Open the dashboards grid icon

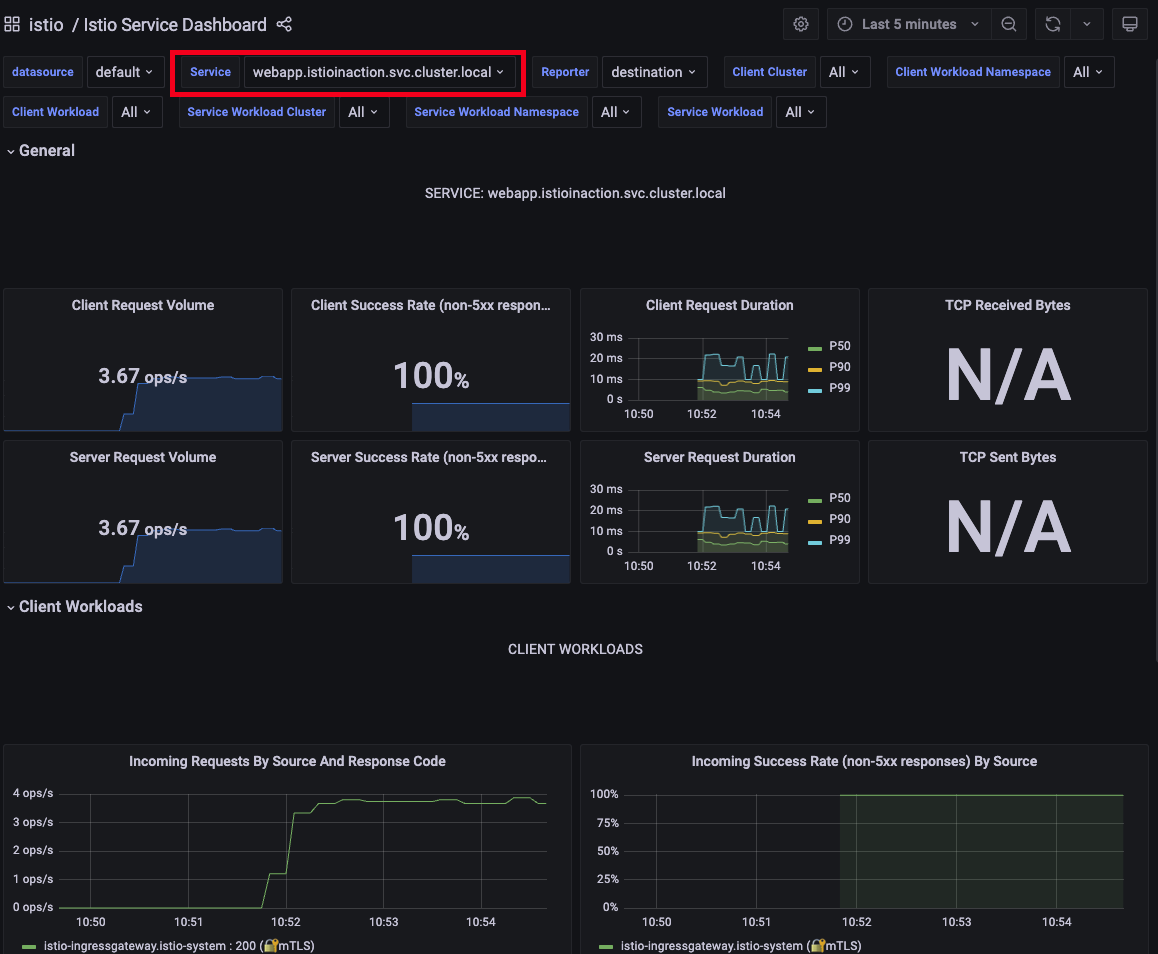[x=12, y=24]
